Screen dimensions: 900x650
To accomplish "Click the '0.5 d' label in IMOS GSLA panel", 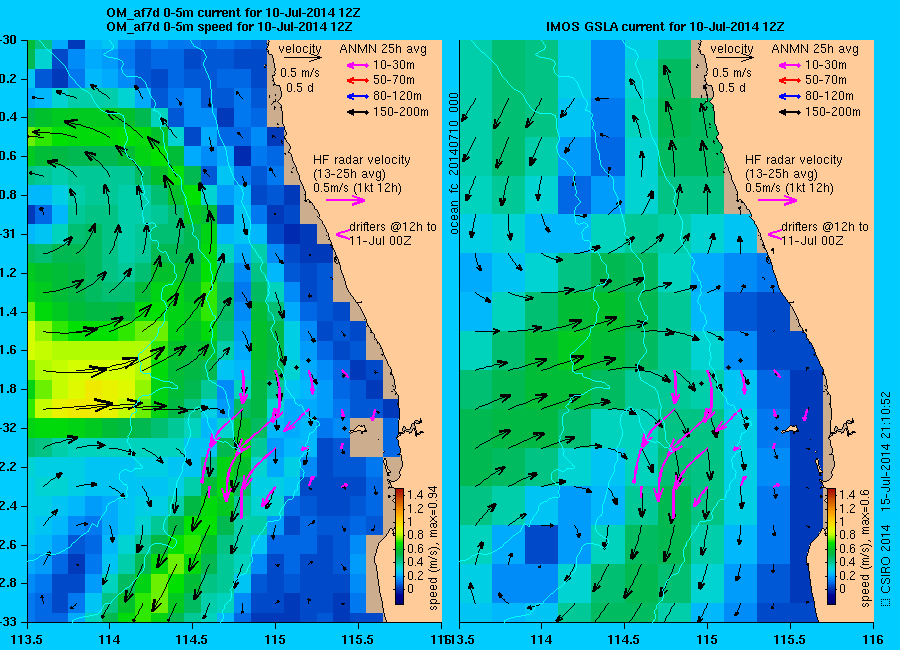I will click(732, 88).
